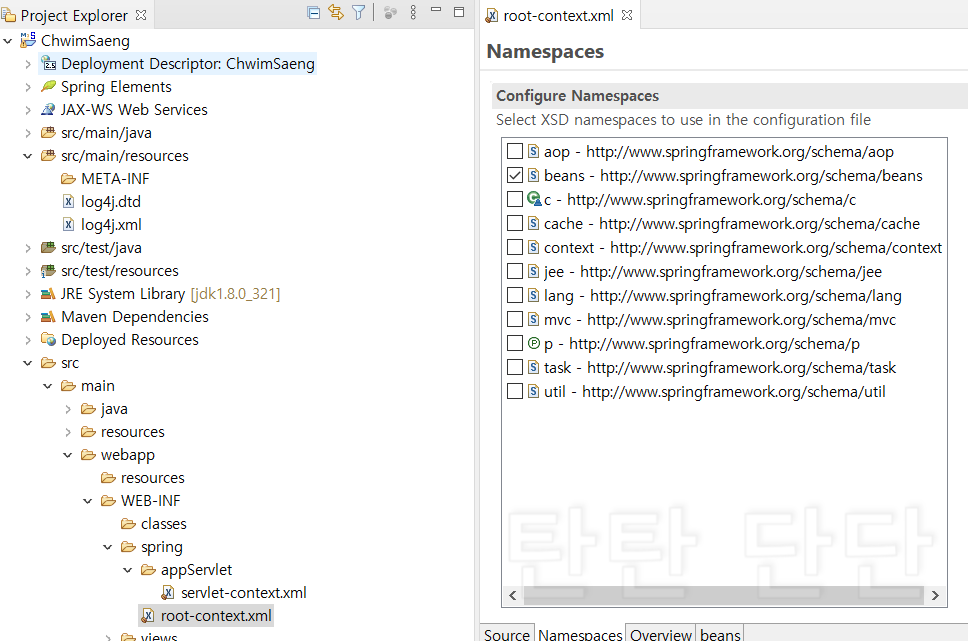Image resolution: width=968 pixels, height=641 pixels.
Task: Open Project Explorer View Menu dots
Action: pyautogui.click(x=414, y=12)
